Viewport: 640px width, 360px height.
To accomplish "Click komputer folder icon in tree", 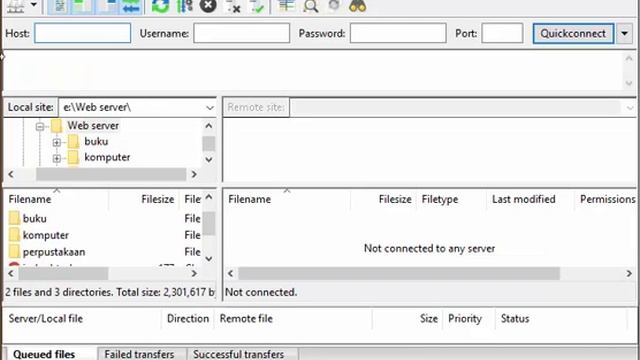I will (73, 157).
